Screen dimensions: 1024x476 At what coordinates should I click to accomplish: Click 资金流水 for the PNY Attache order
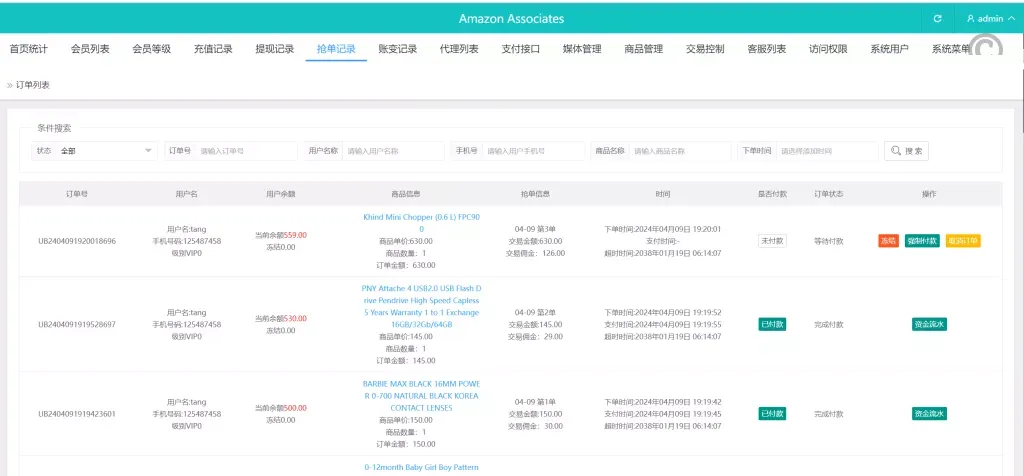[x=929, y=324]
